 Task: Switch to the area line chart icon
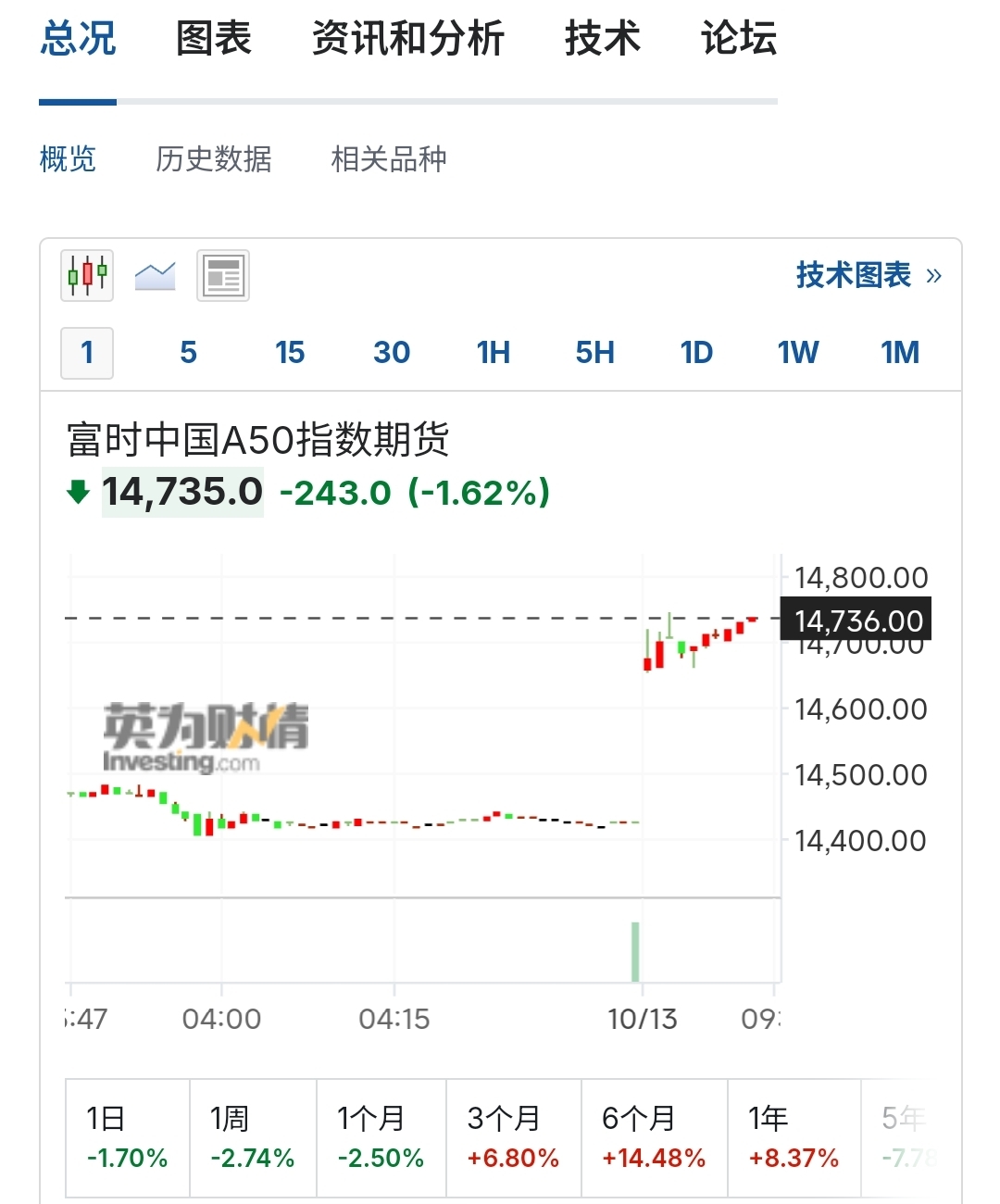(x=155, y=275)
